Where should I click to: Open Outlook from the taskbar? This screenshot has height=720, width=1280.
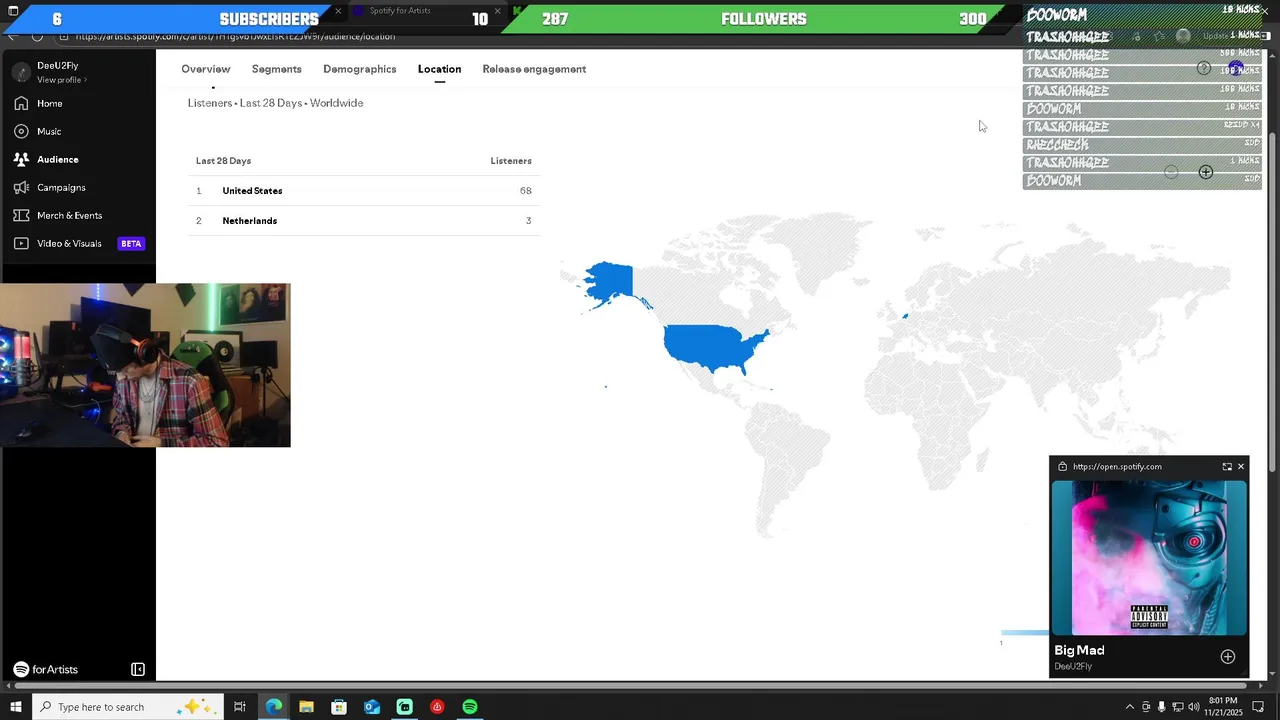coord(372,707)
